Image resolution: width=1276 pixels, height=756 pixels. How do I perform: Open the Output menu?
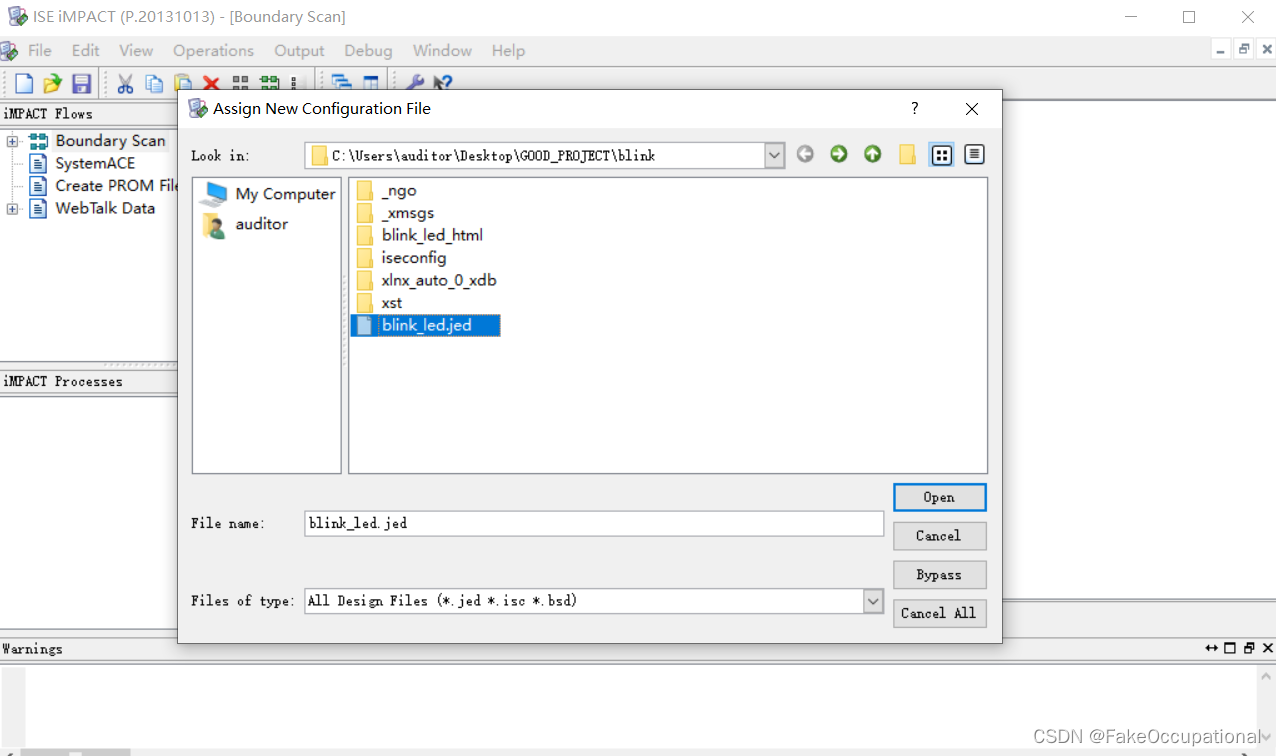(x=299, y=50)
